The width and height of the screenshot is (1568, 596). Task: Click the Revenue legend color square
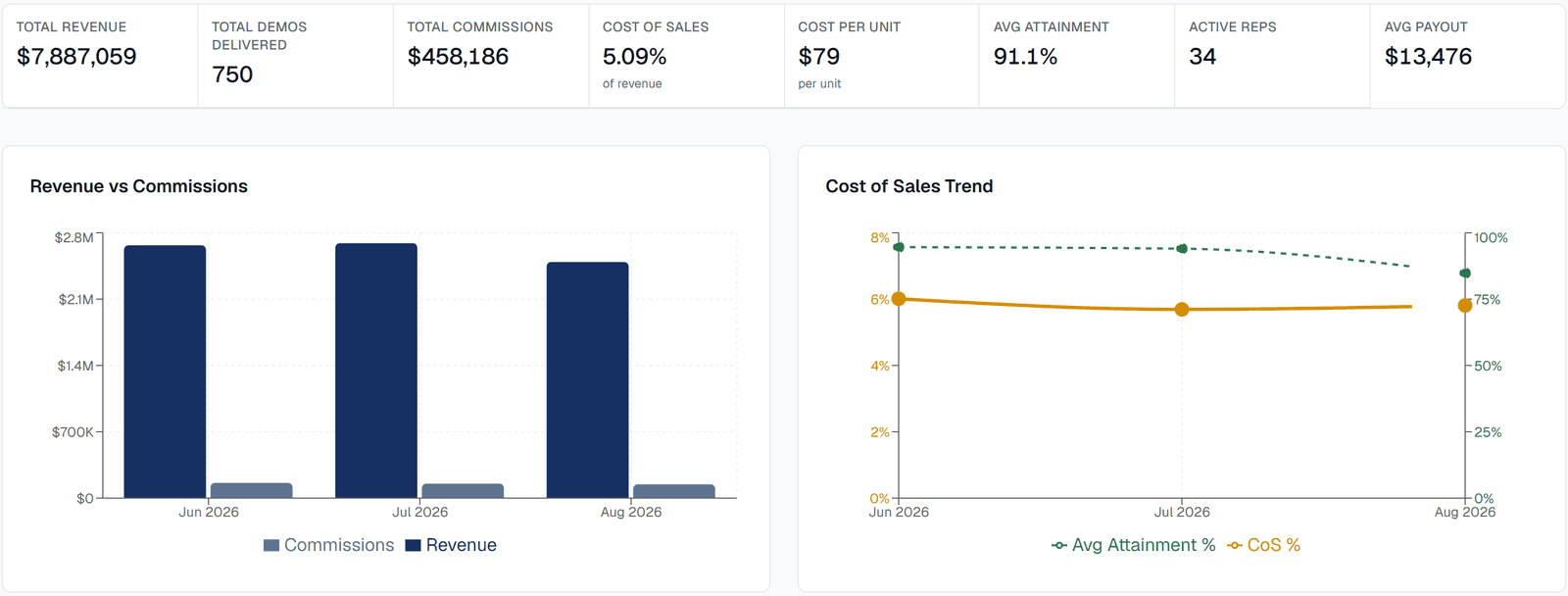(413, 545)
